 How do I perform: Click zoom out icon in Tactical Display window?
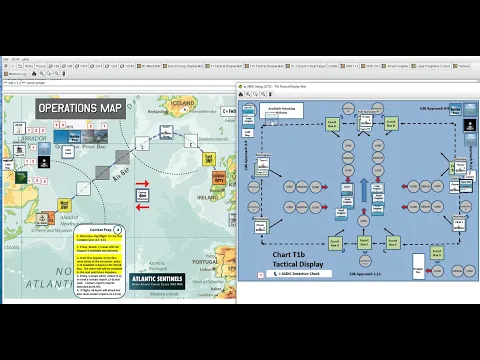[x=263, y=94]
